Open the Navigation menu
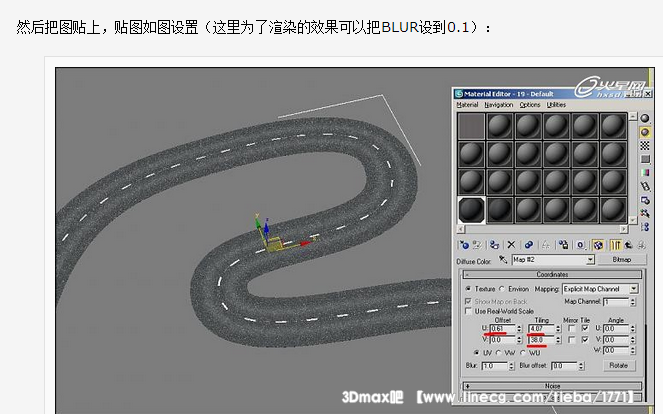 pyautogui.click(x=499, y=105)
